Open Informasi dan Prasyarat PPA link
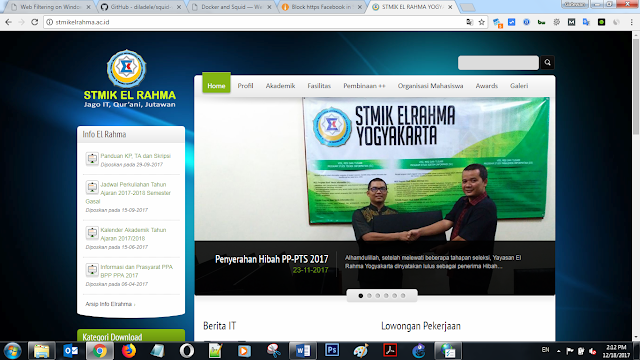This screenshot has width=640, height=360. (136, 271)
